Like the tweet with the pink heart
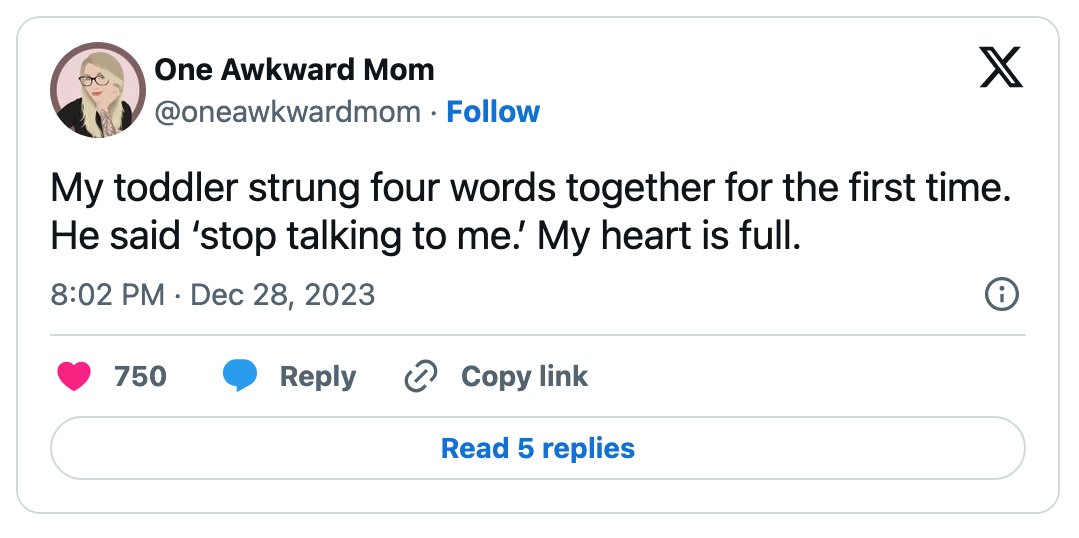This screenshot has height=538, width=1079. pos(74,376)
